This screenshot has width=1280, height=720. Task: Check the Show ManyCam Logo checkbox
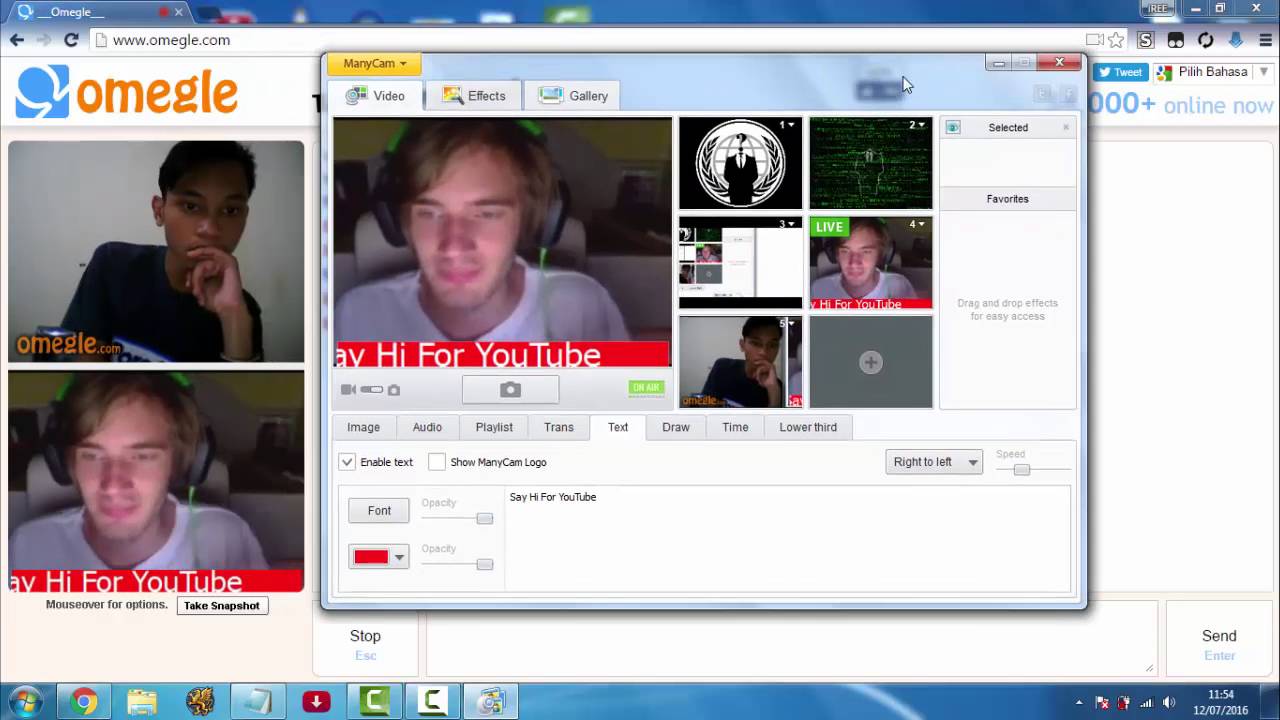tap(437, 462)
